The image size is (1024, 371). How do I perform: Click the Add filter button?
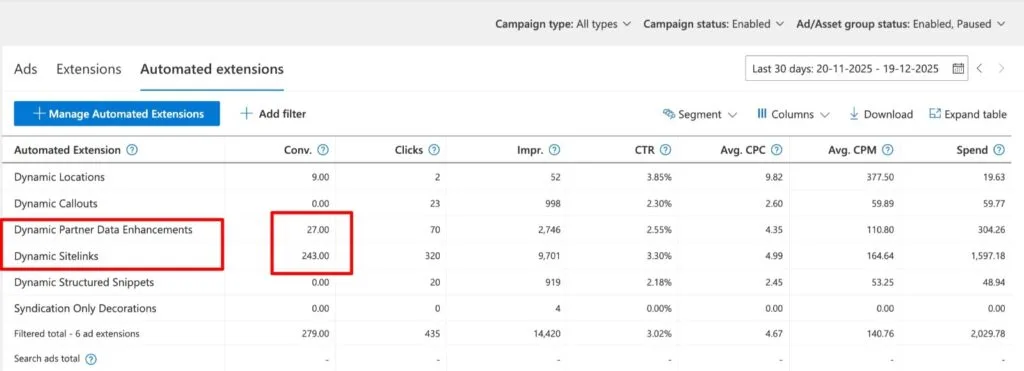(273, 114)
